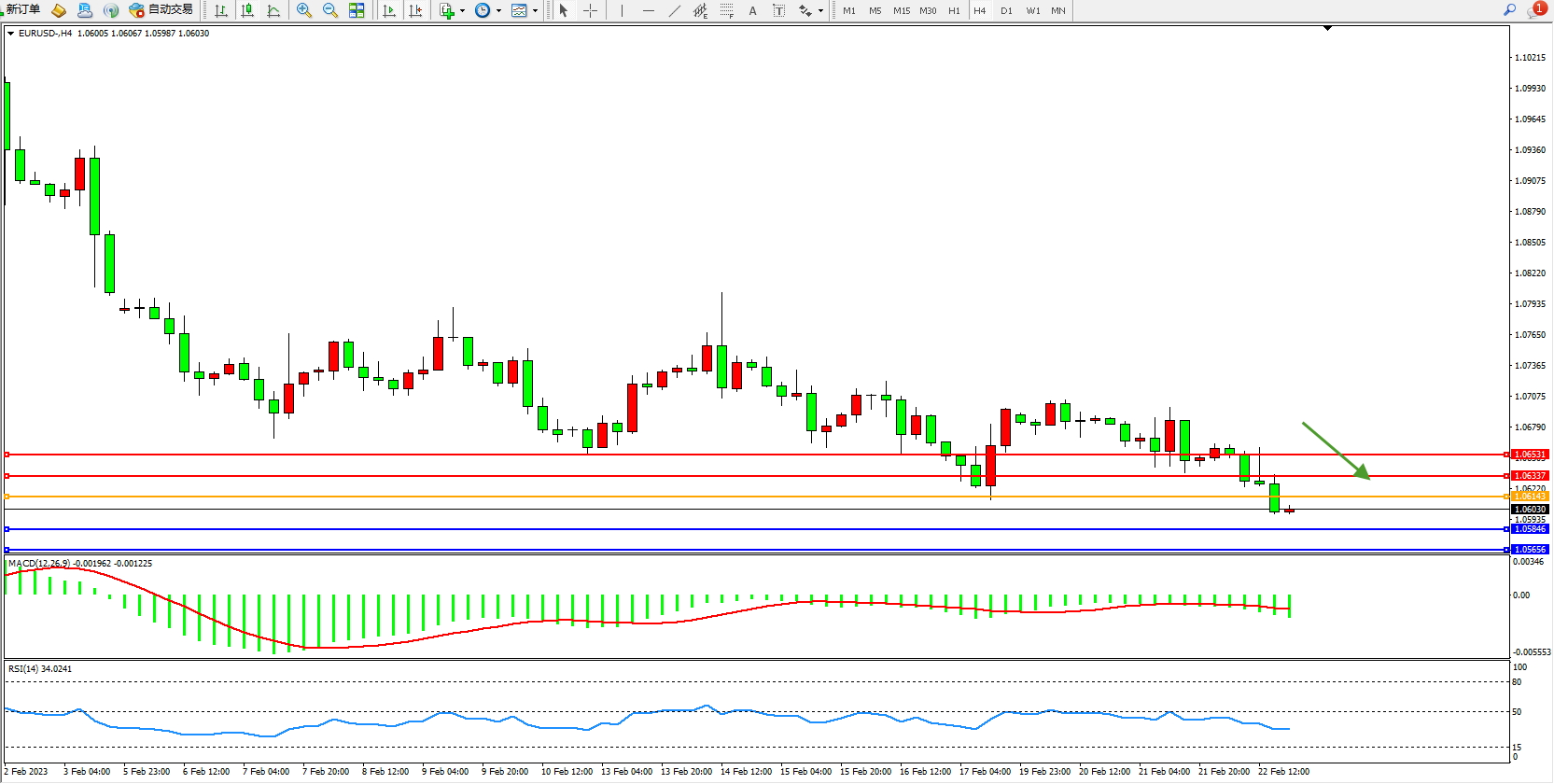
Task: Click the zoom out magnifier icon
Action: (329, 10)
